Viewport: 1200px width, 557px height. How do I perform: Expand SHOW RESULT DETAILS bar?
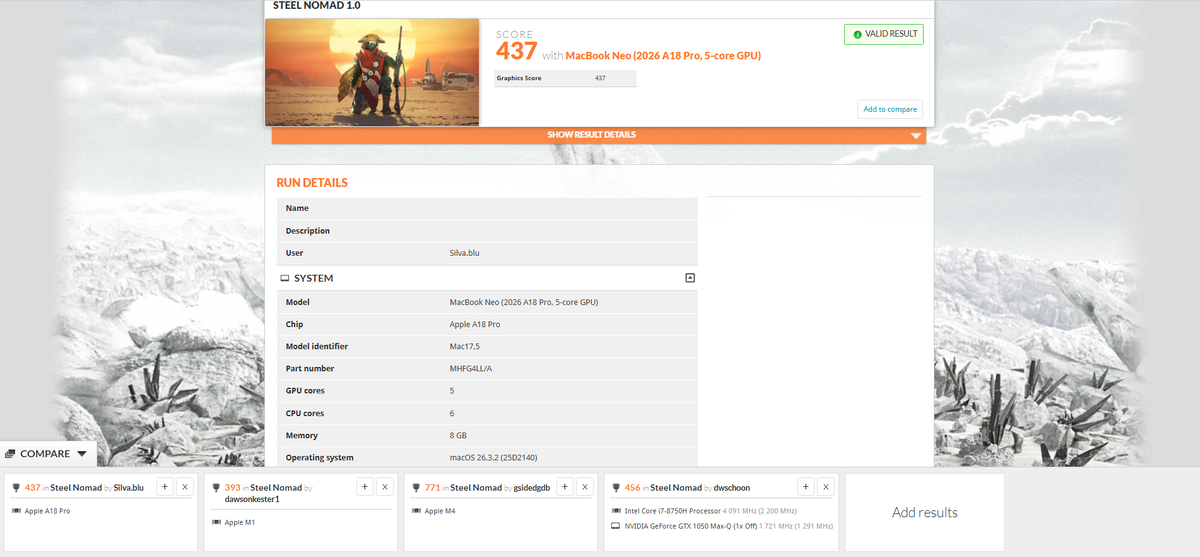[599, 135]
